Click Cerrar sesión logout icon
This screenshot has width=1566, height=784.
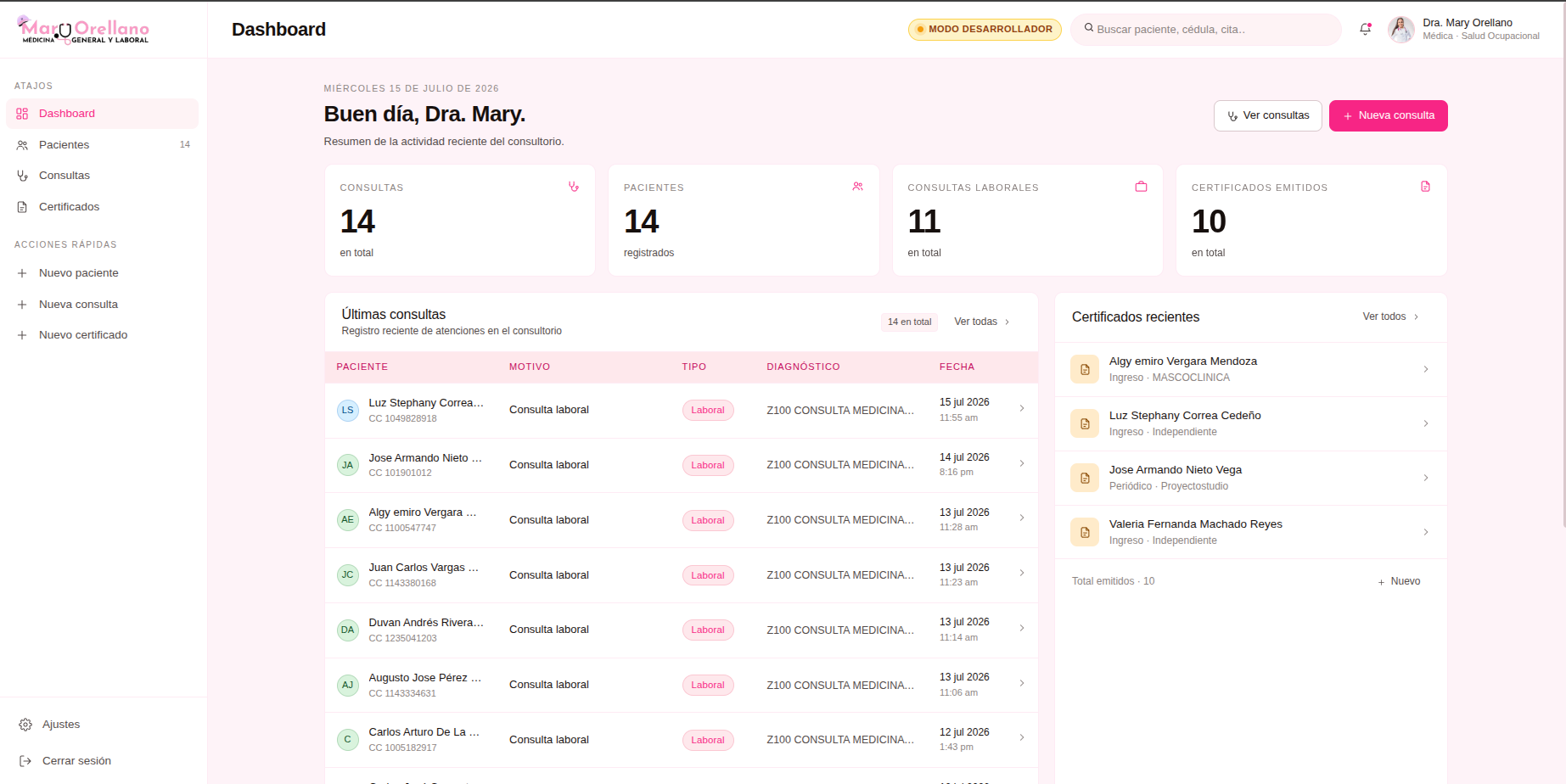tap(25, 761)
